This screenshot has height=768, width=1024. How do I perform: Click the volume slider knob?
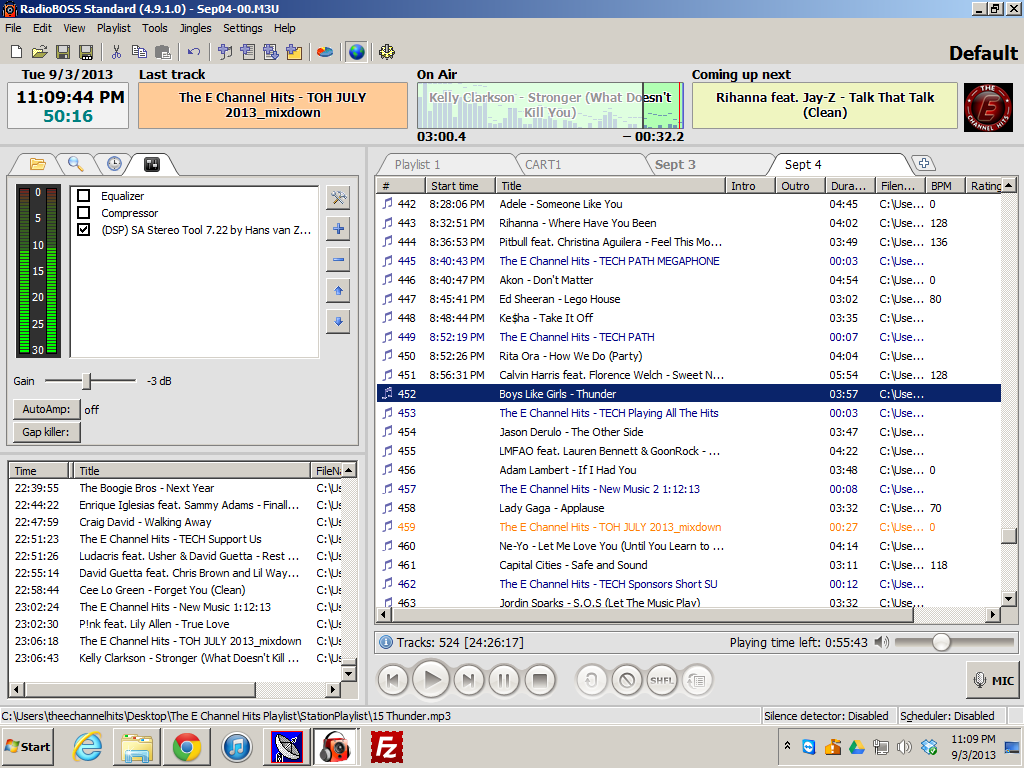tap(941, 643)
